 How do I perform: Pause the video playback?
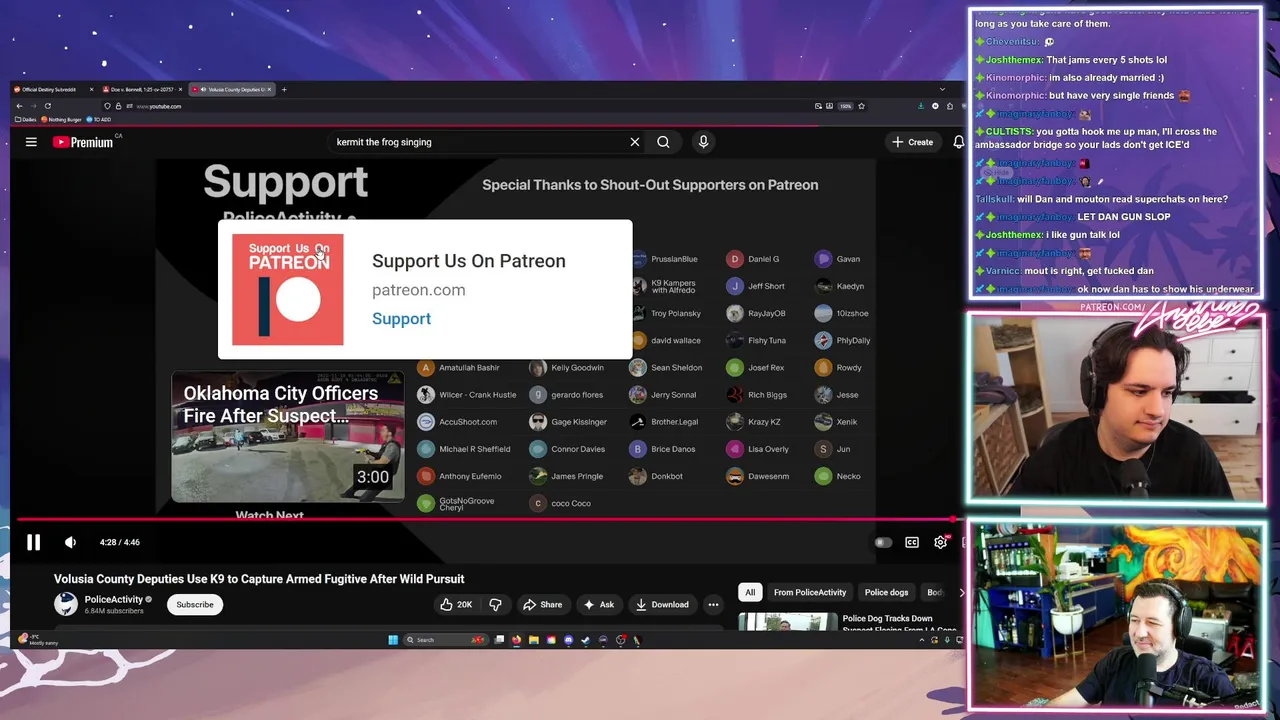tap(33, 542)
